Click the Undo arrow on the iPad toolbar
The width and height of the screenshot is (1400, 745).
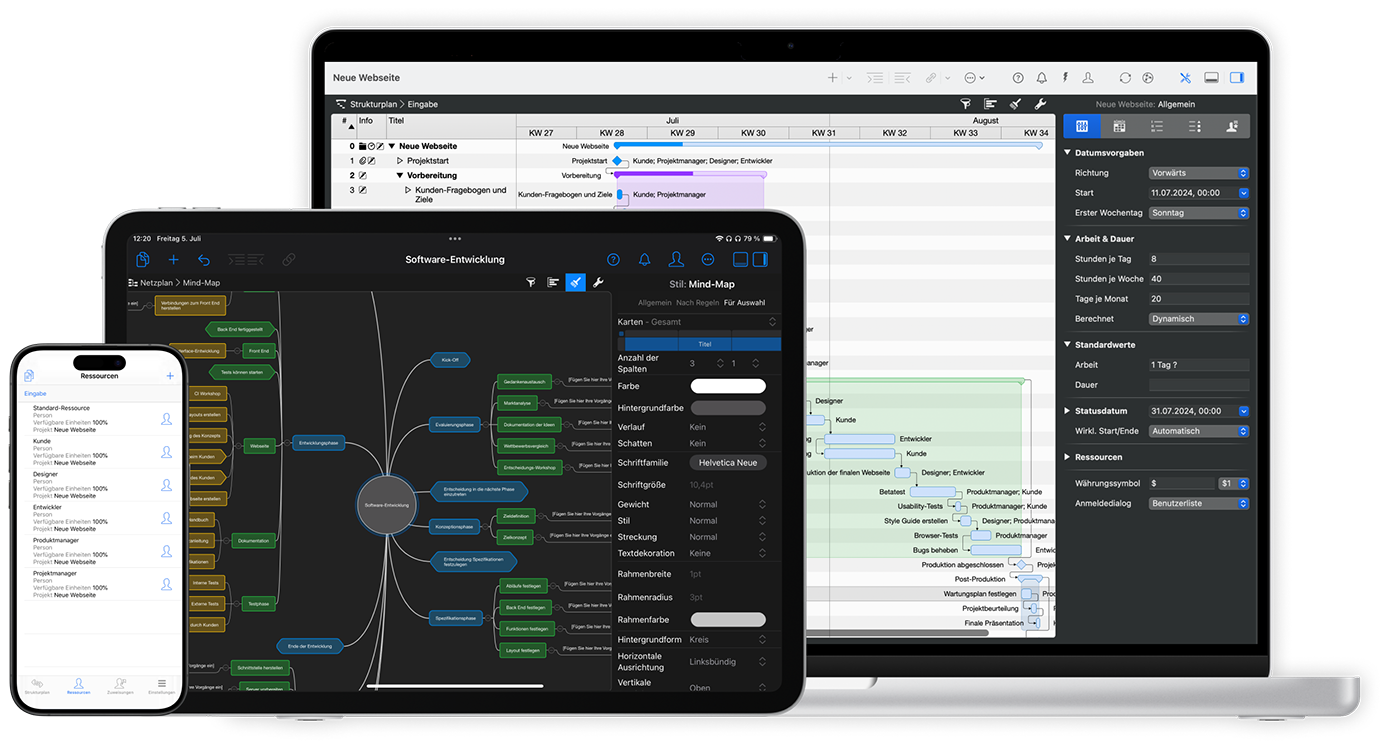207,259
